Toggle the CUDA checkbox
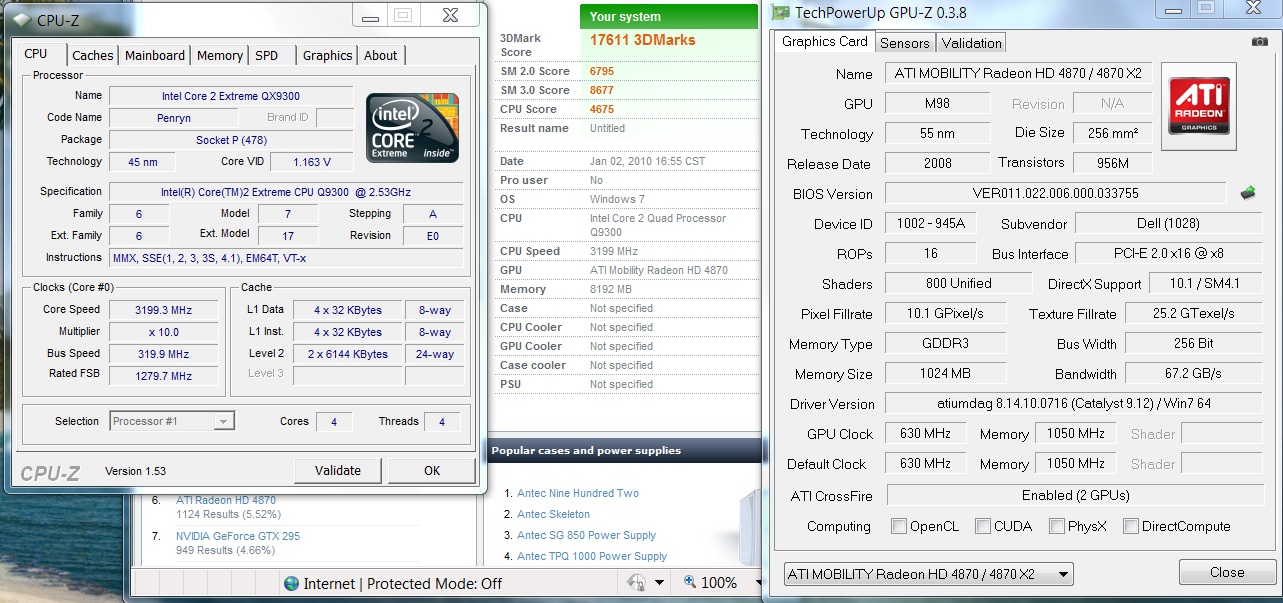This screenshot has width=1283, height=603. pyautogui.click(x=983, y=526)
